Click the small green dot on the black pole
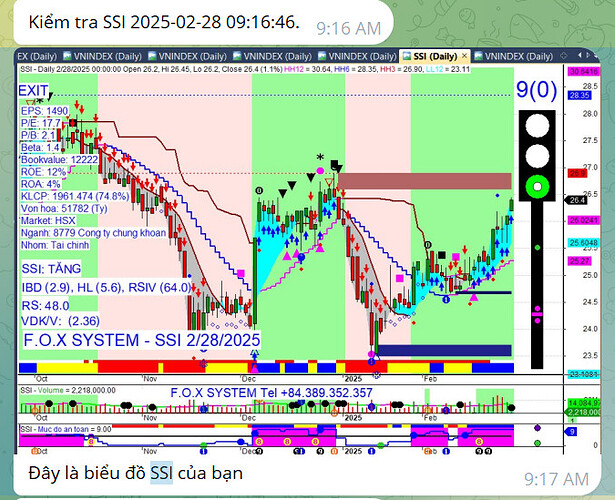Viewport: 615px width, 500px height. coord(537,247)
